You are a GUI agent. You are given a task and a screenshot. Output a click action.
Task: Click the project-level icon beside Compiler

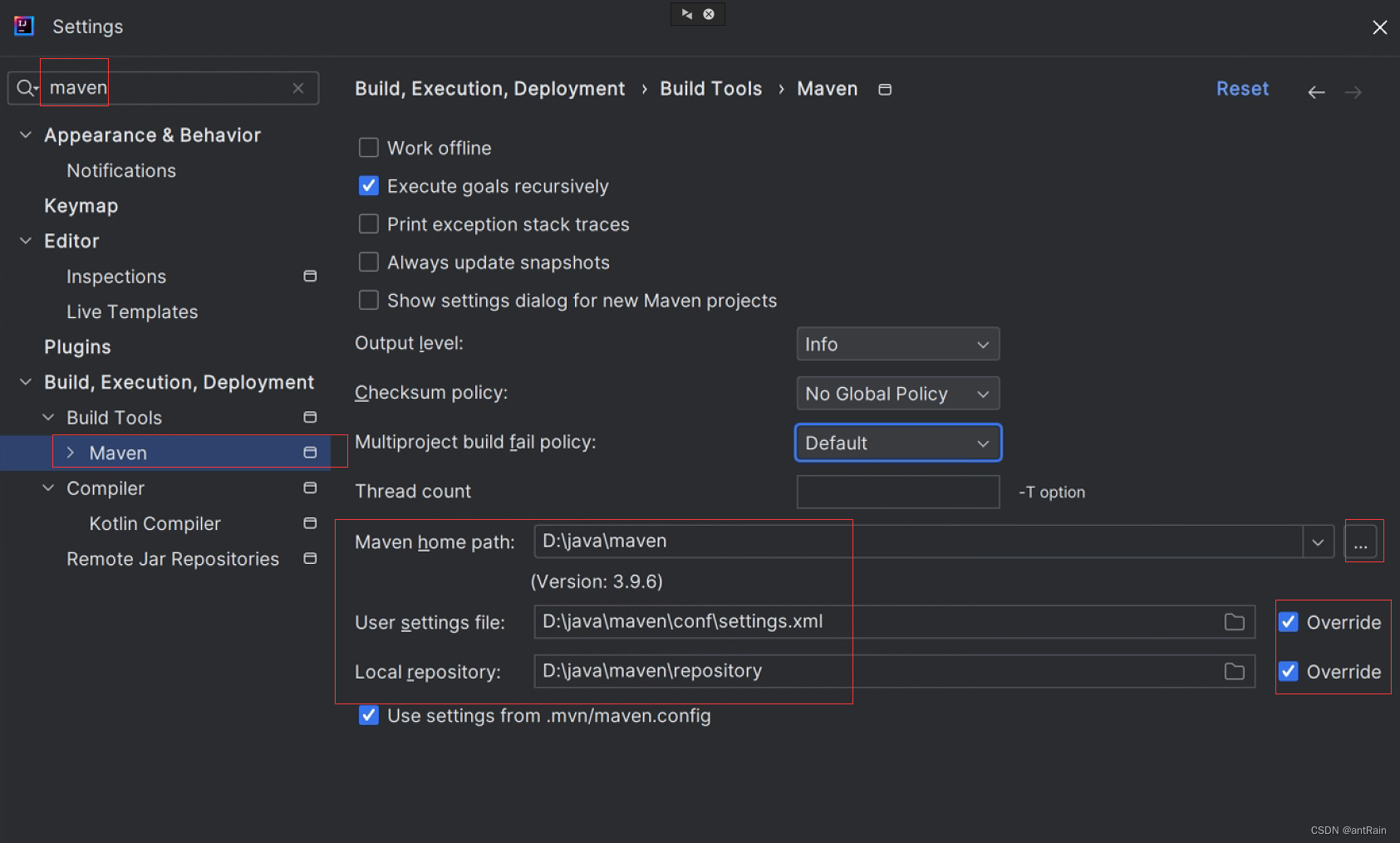[310, 488]
